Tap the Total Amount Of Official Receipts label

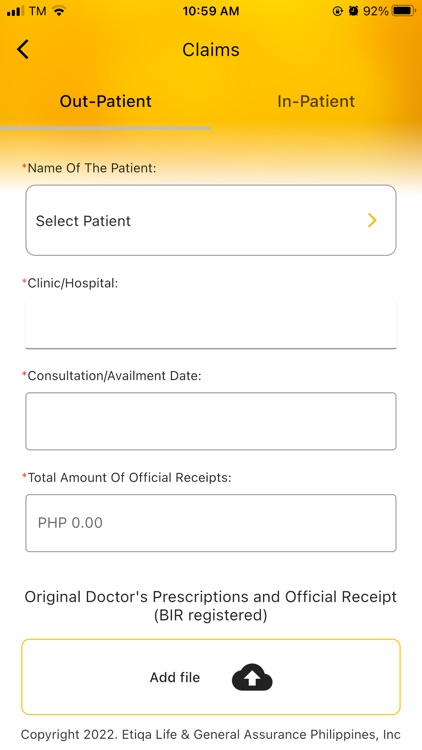pos(127,477)
